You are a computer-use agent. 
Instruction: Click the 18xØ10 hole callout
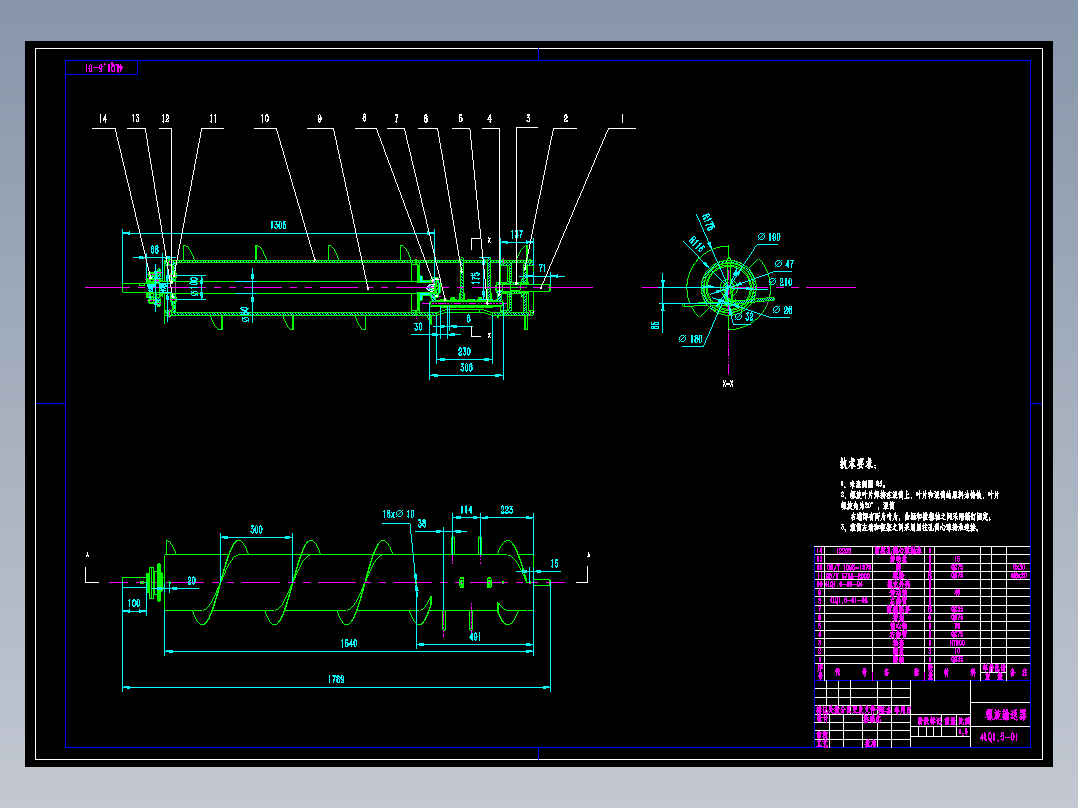pyautogui.click(x=398, y=514)
